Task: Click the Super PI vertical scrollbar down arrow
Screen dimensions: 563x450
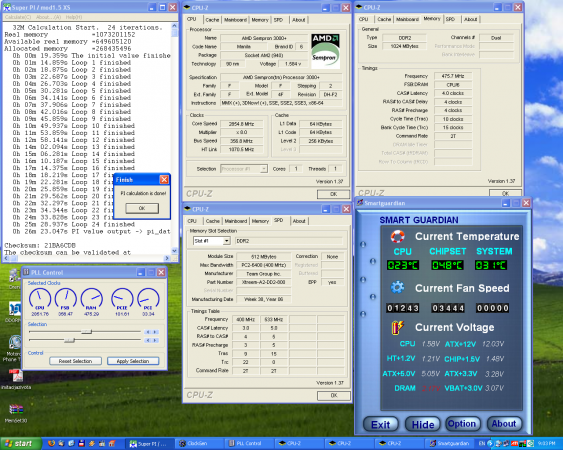Action: coord(175,251)
